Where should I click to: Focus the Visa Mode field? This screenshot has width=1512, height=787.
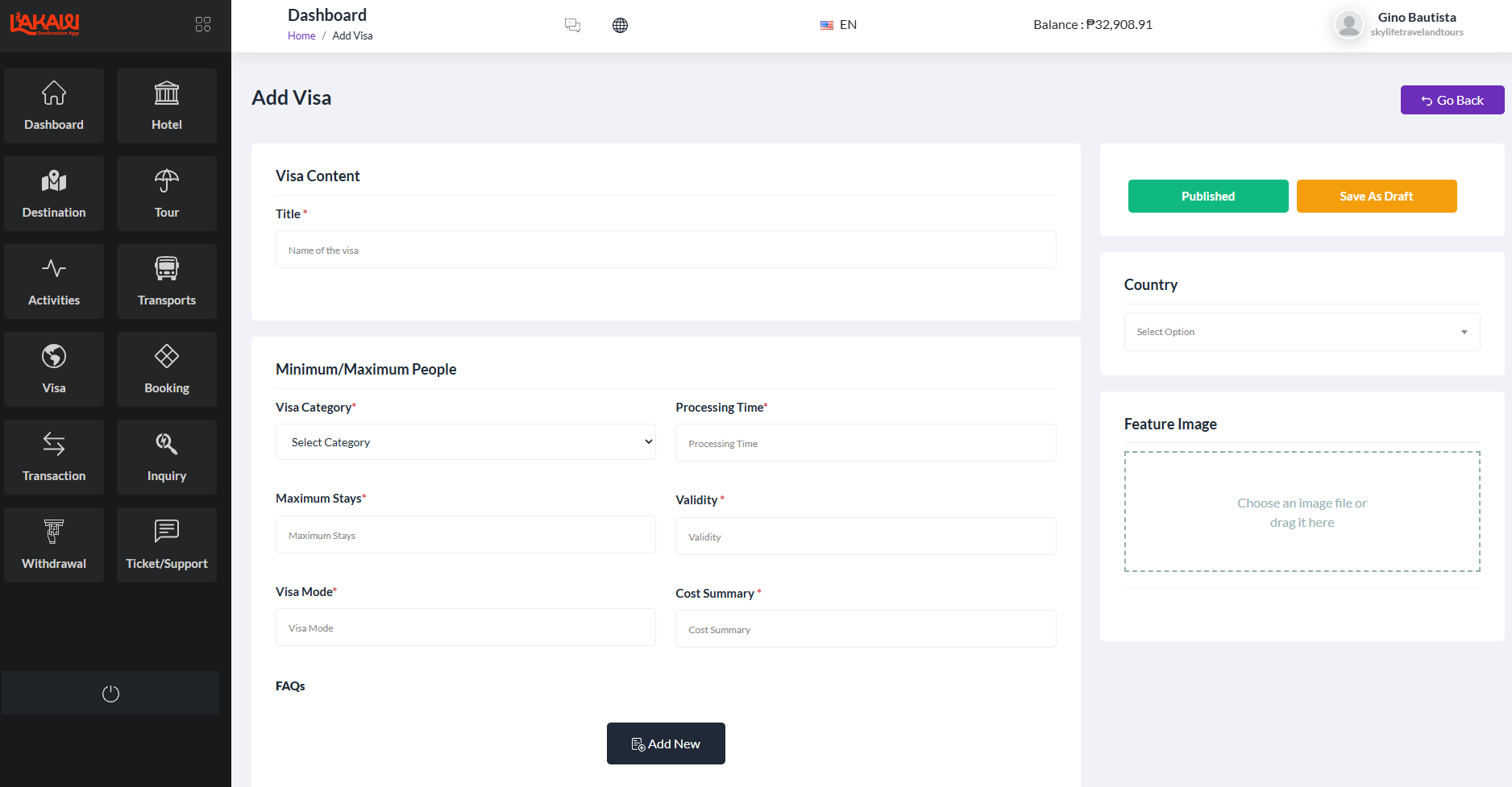click(x=466, y=628)
